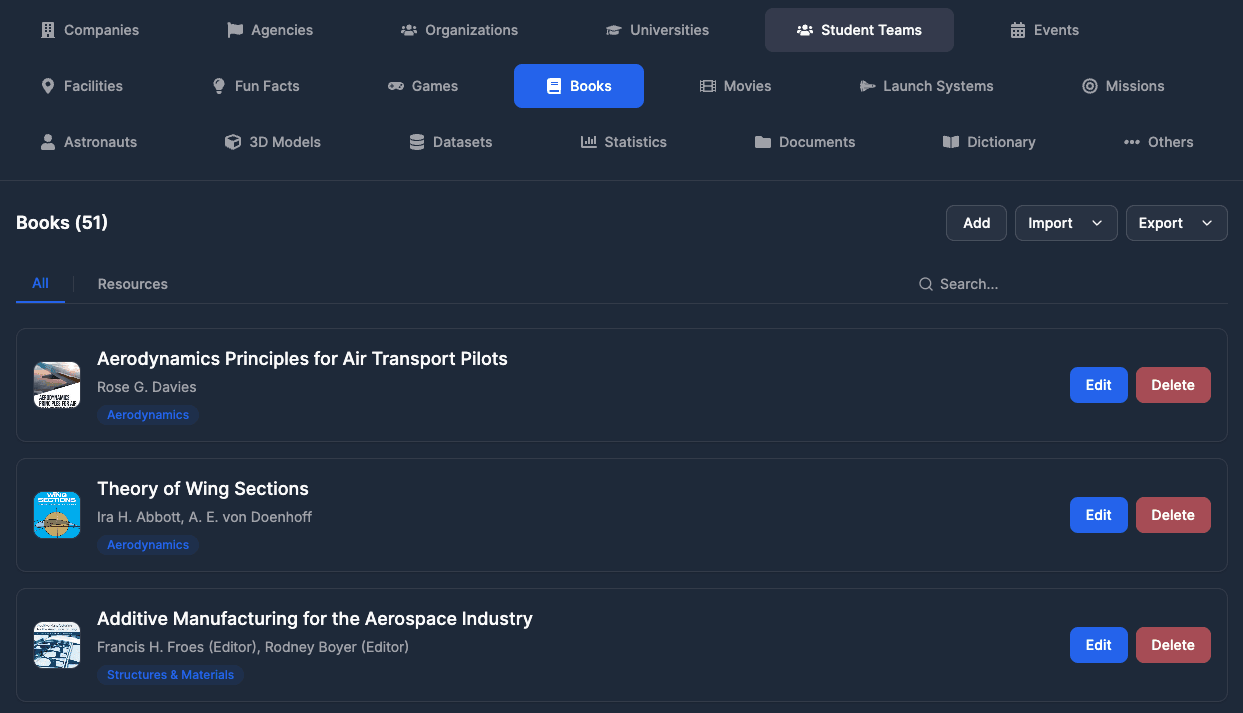Click the rocket icon beside Launch Systems

[x=867, y=86]
